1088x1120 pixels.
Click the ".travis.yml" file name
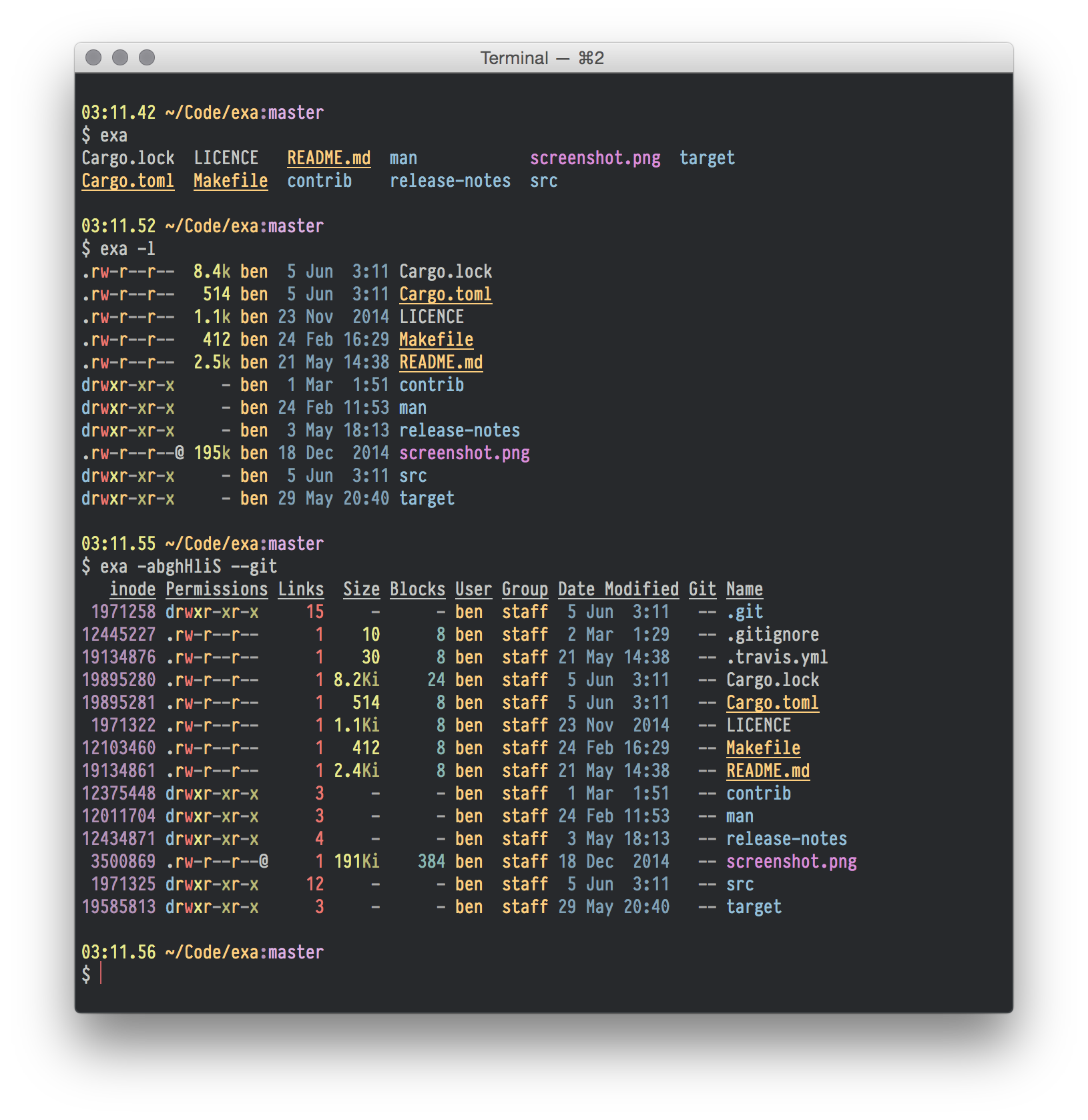click(x=777, y=657)
